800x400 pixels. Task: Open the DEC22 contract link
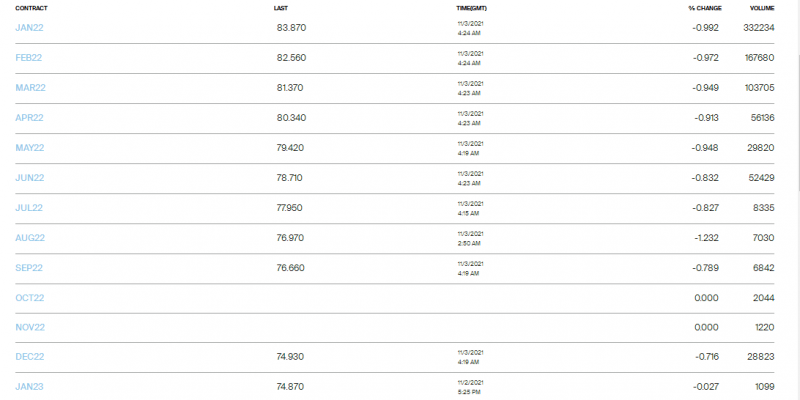[x=30, y=357]
